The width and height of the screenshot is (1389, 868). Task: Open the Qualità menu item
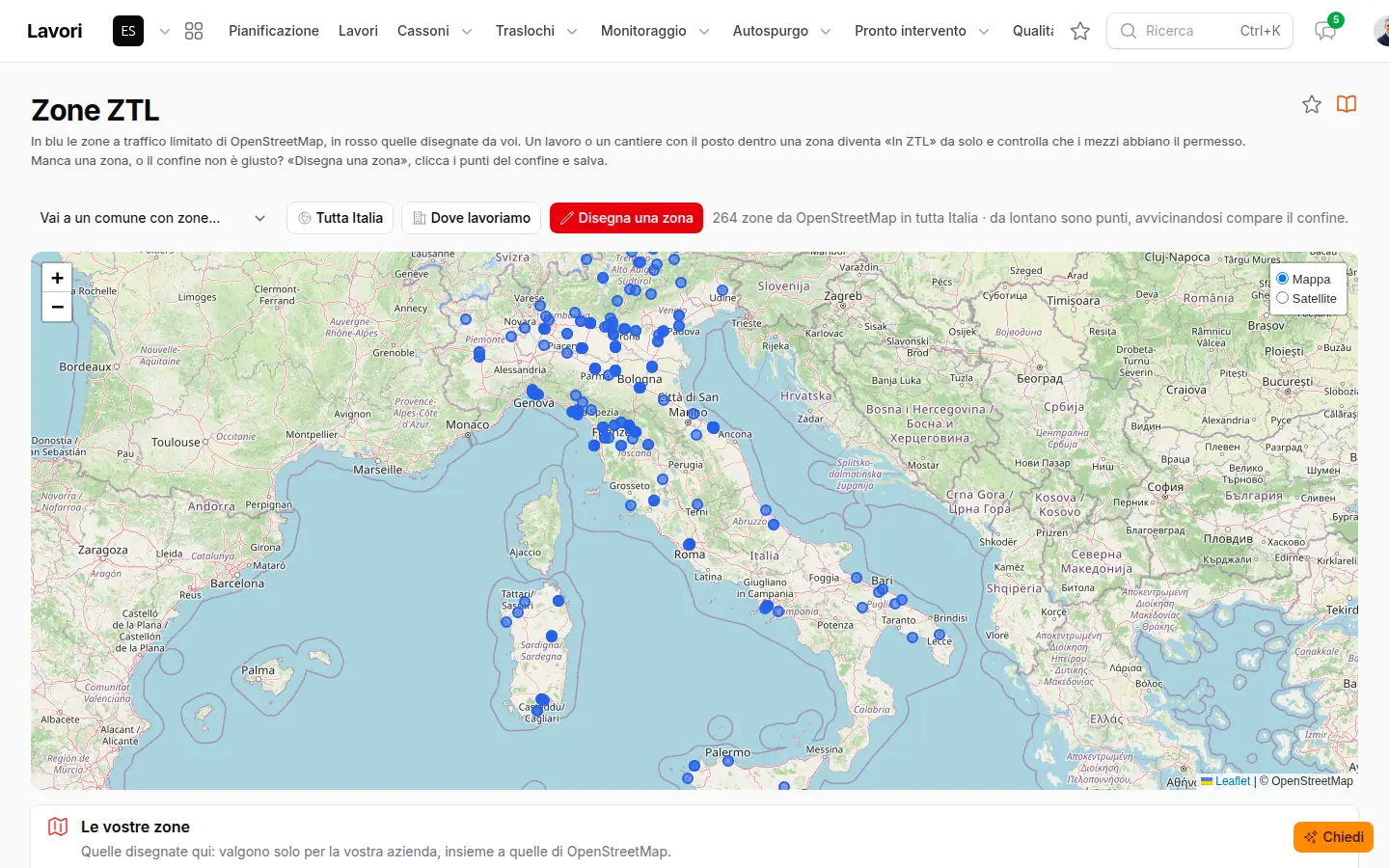click(1033, 31)
